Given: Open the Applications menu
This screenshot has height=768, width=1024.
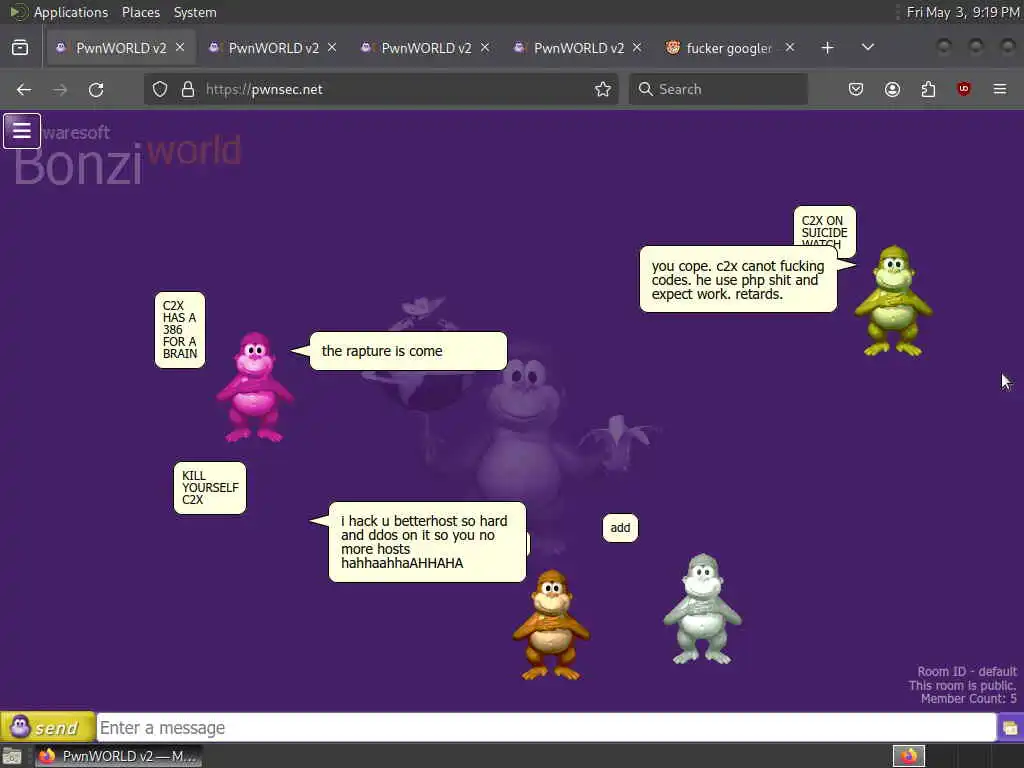Looking at the screenshot, I should click(x=71, y=12).
